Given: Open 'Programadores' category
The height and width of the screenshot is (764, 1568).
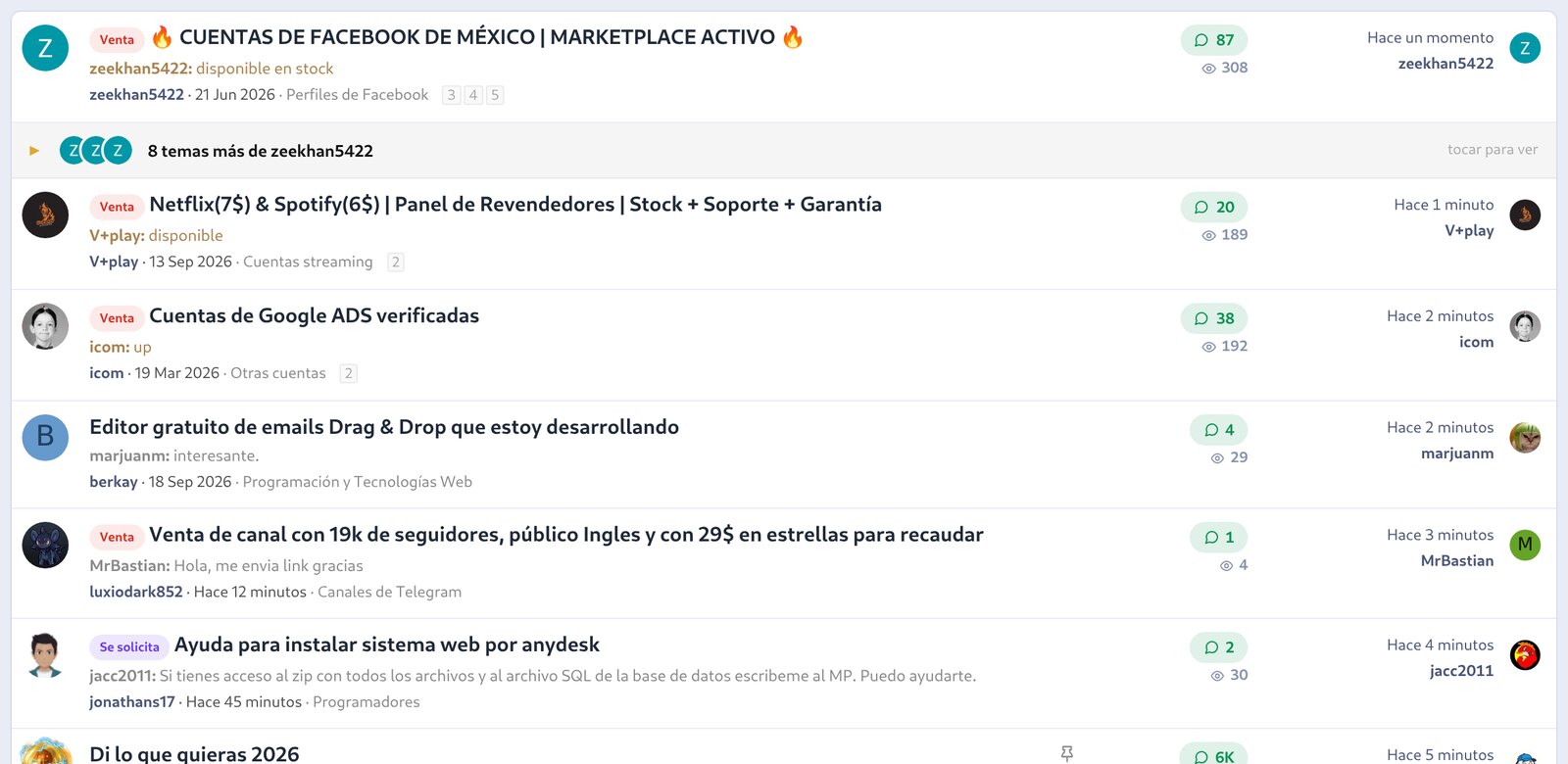Looking at the screenshot, I should tap(366, 702).
